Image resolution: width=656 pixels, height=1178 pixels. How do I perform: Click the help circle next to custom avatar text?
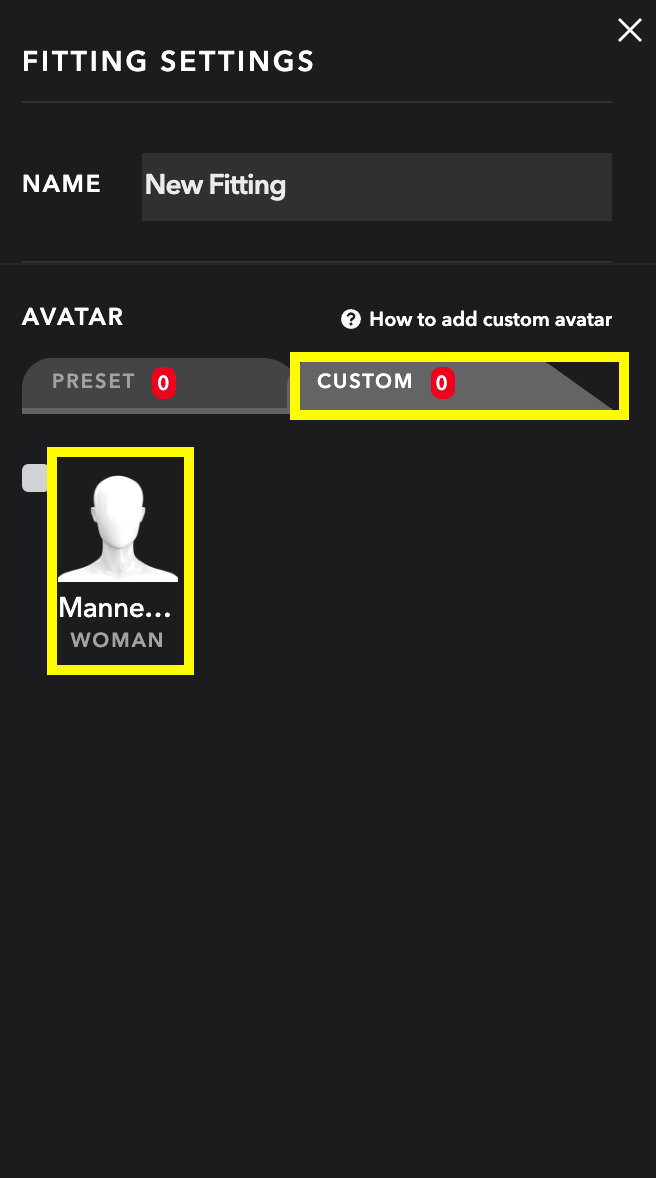click(x=351, y=319)
